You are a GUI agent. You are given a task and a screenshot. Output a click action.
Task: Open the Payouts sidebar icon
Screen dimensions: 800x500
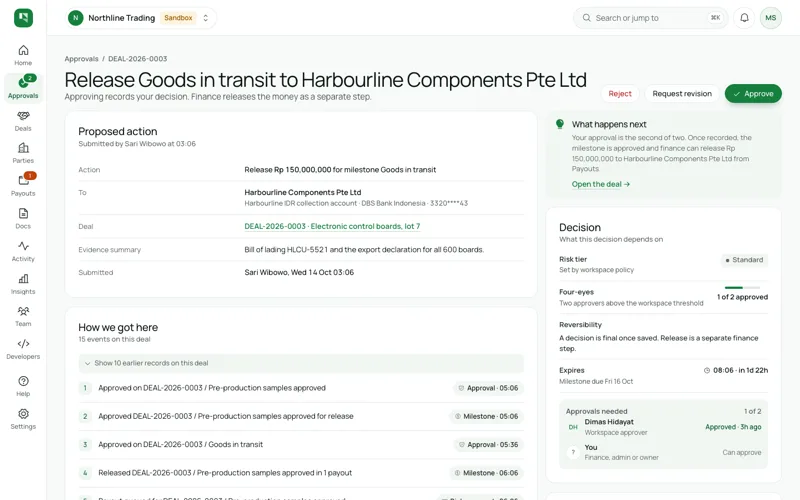pyautogui.click(x=23, y=181)
